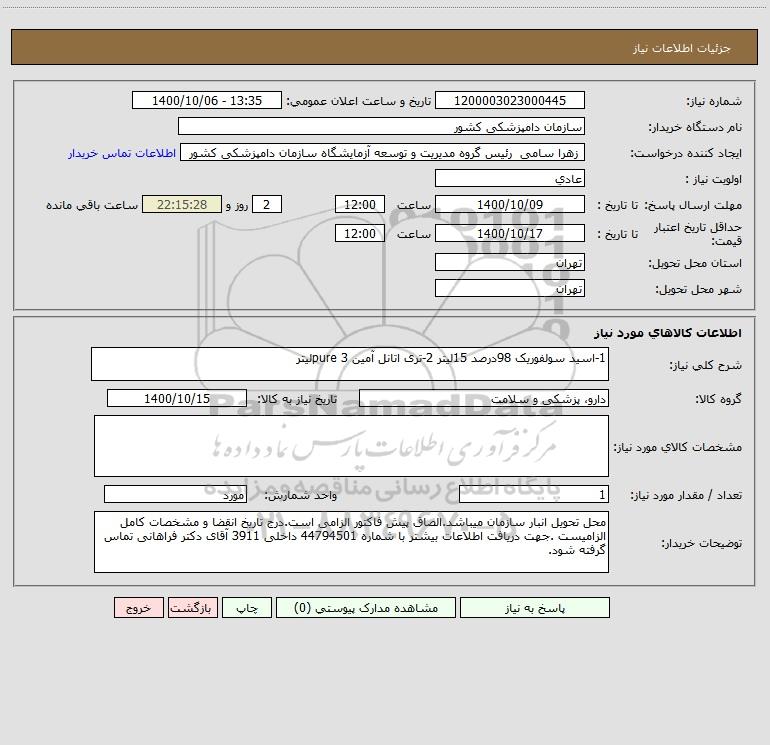Click the priority field عادی
770x745 pixels.
coord(510,178)
